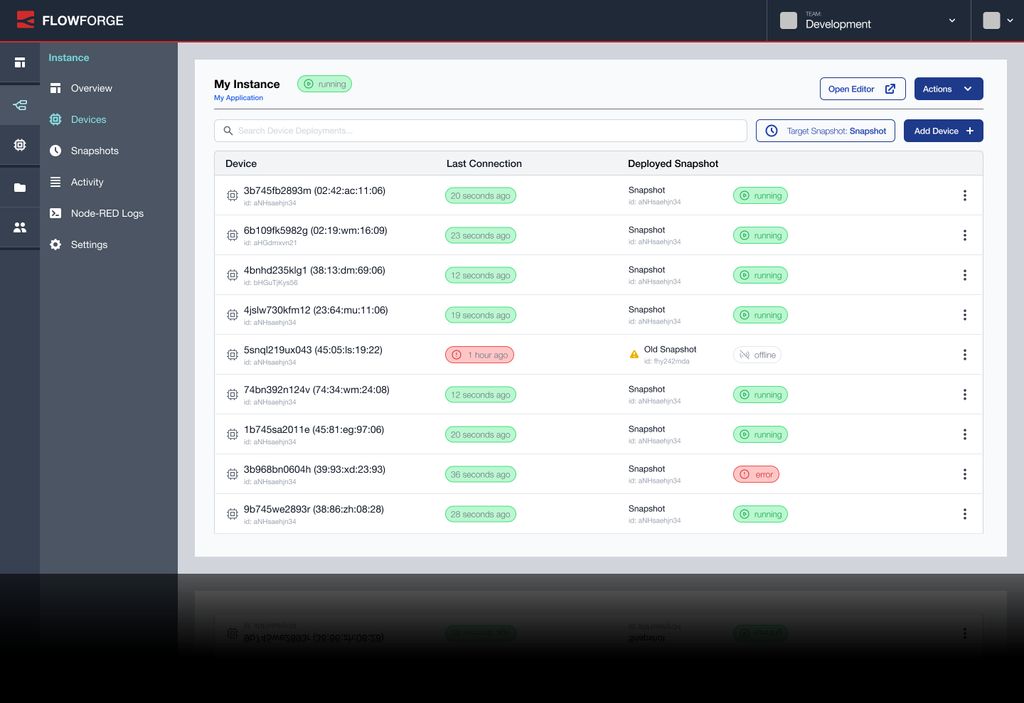Open the user avatar menu dropdown
The width and height of the screenshot is (1024, 703).
[x=998, y=21]
